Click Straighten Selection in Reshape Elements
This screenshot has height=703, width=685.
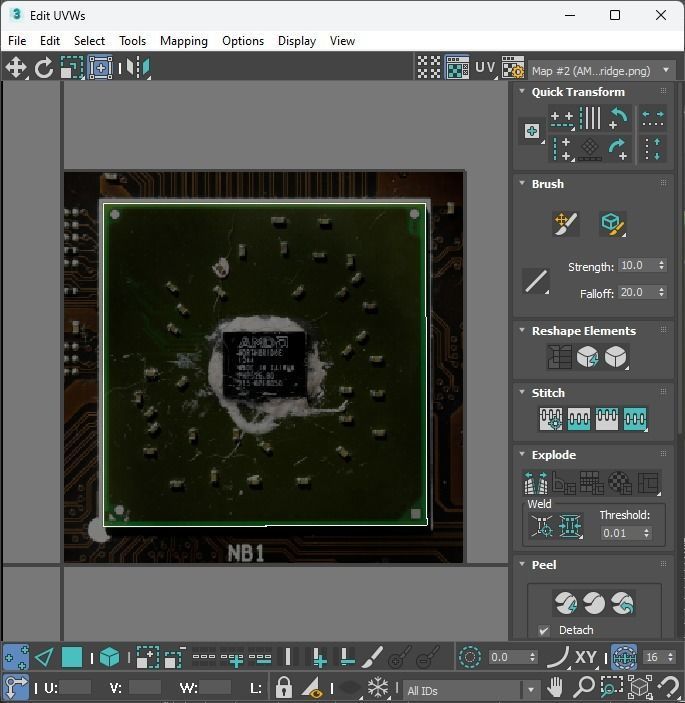point(559,357)
